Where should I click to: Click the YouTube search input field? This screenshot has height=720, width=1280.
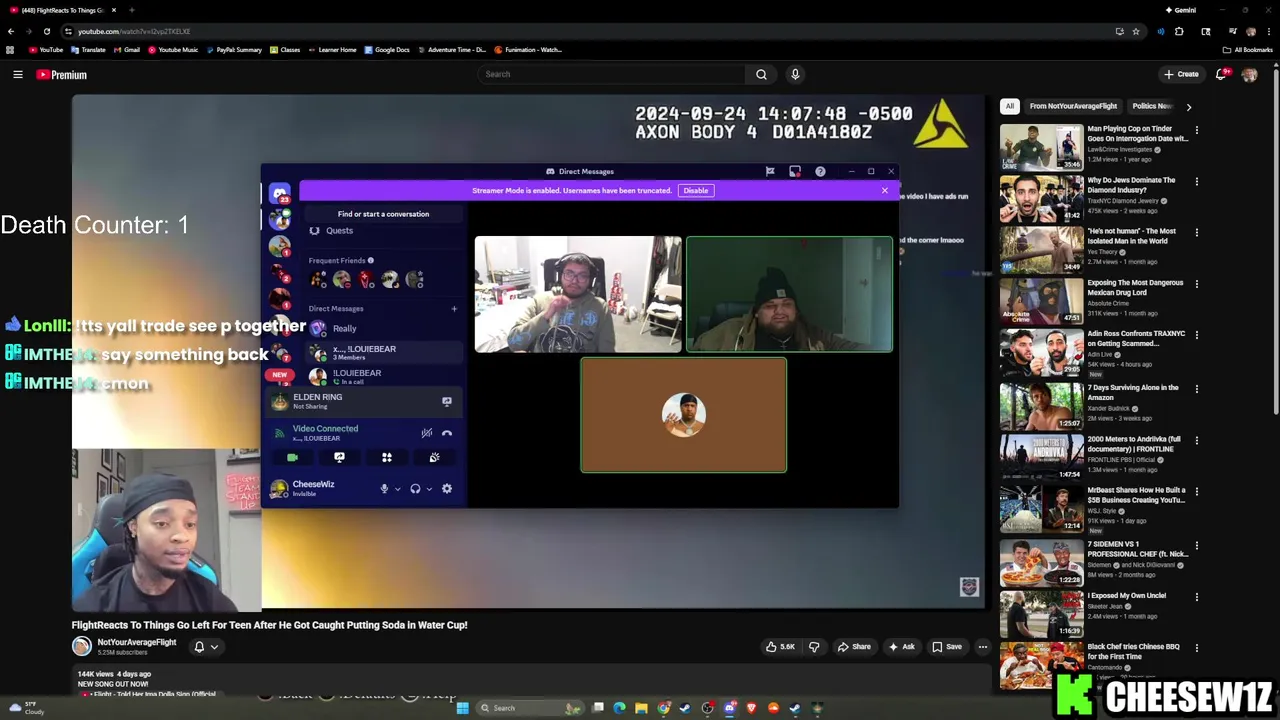(612, 74)
